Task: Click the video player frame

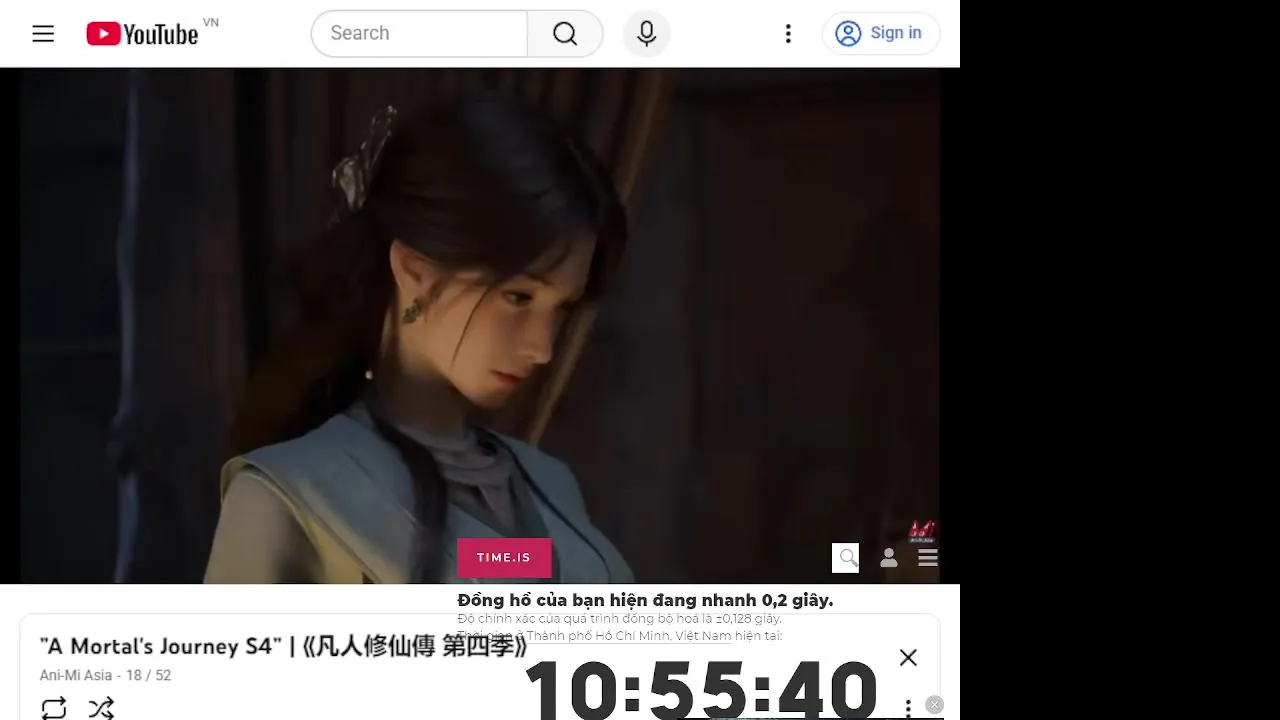Action: [x=480, y=325]
